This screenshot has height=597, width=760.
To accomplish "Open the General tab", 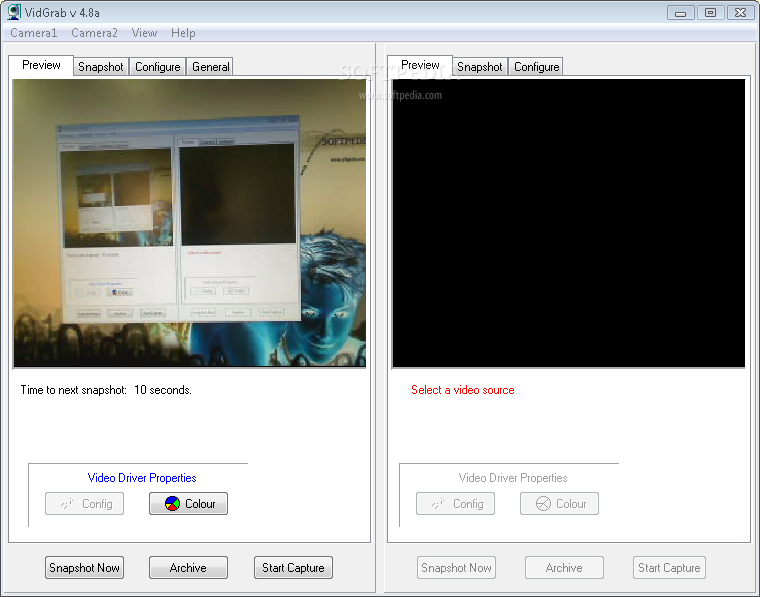I will pos(210,67).
